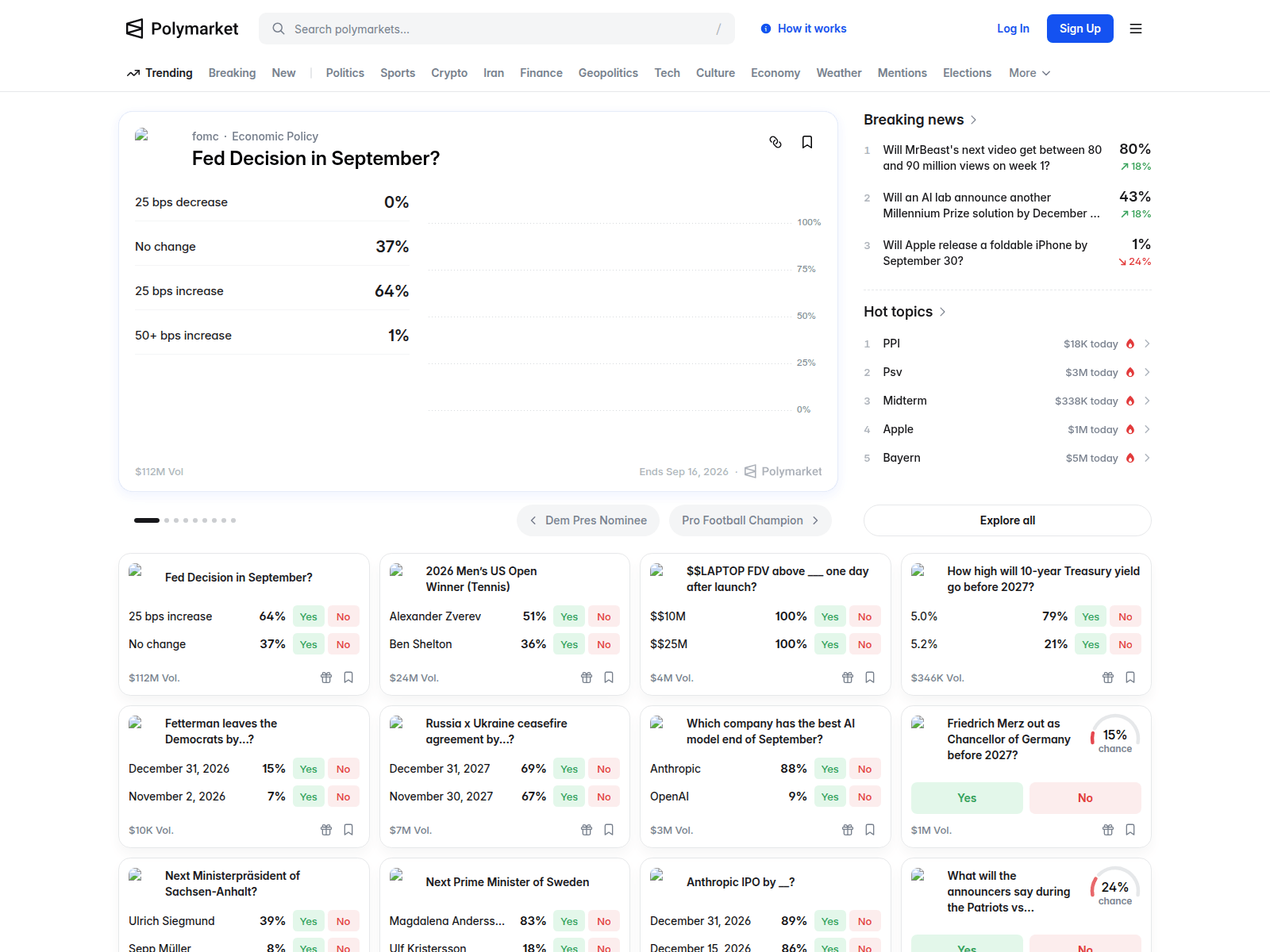Click trending arrow icon in nav bar
Viewport: 1270px width, 952px height.
coord(133,73)
